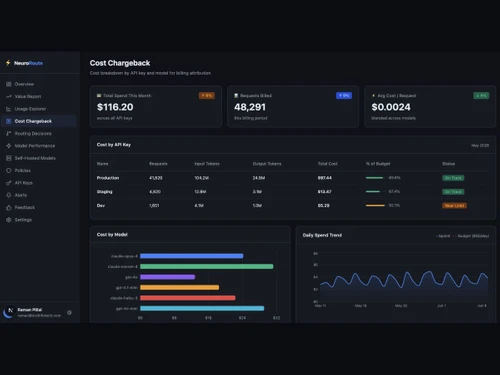
Task: Click the On Track badge in Staging row
Action: [x=453, y=192]
